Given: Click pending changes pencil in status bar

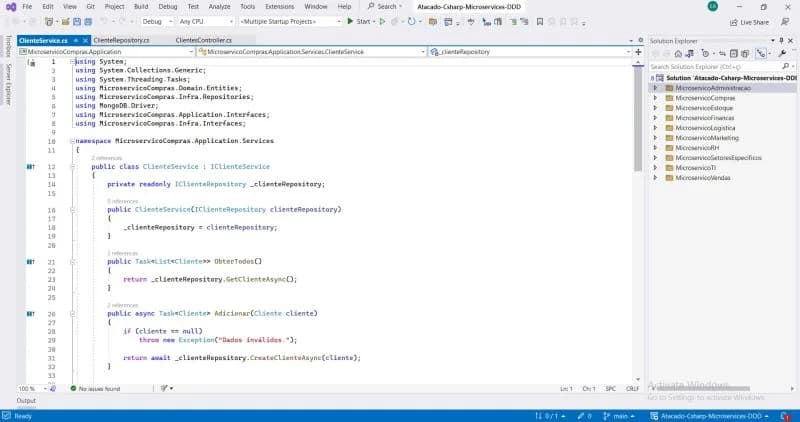Looking at the screenshot, I should coord(585,416).
